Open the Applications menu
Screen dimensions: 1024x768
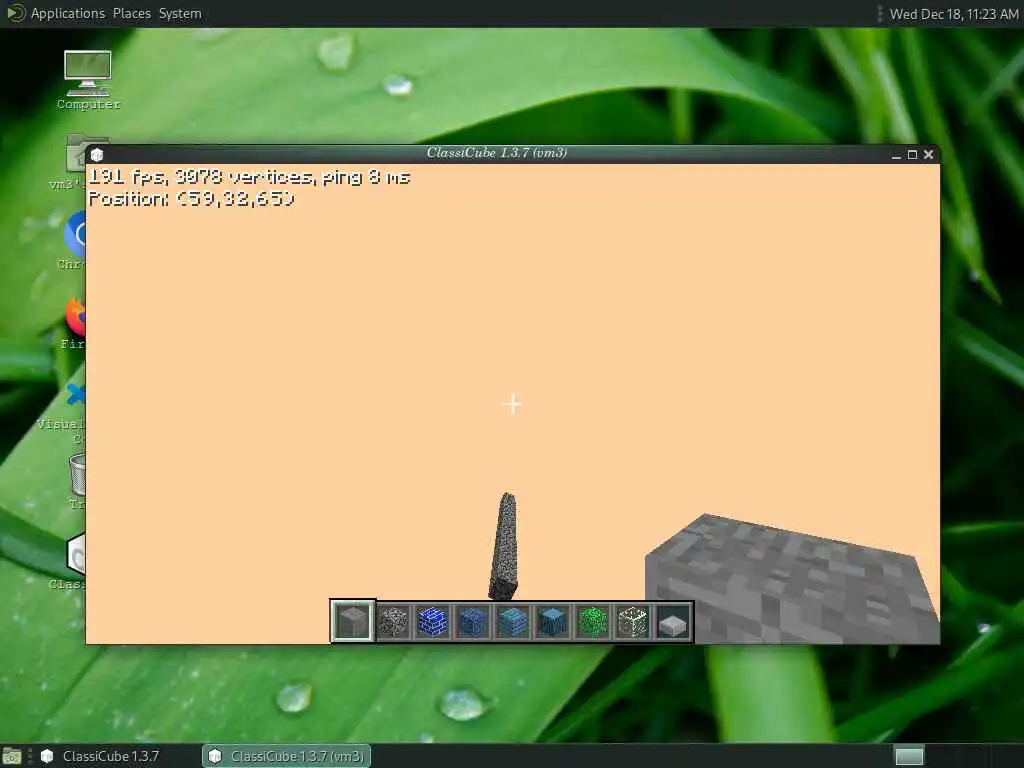coord(68,13)
